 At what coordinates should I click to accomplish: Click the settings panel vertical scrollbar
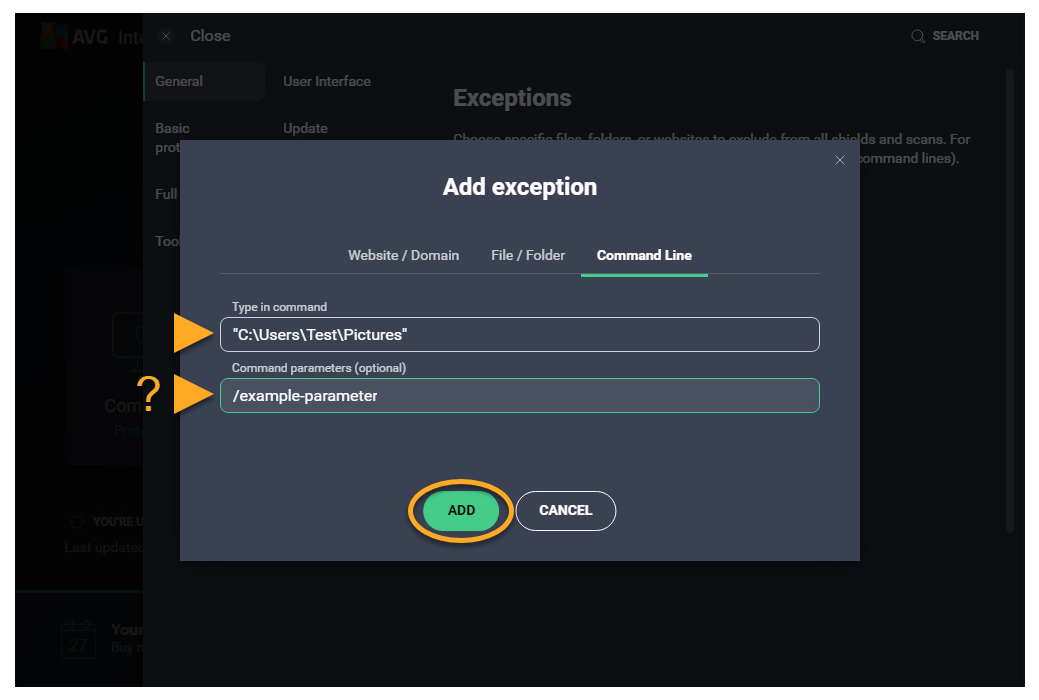pyautogui.click(x=1009, y=300)
